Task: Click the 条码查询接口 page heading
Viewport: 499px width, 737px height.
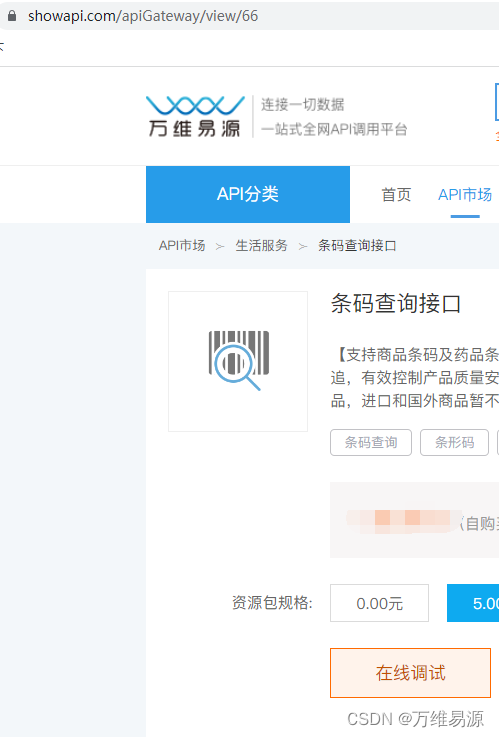Action: point(396,303)
